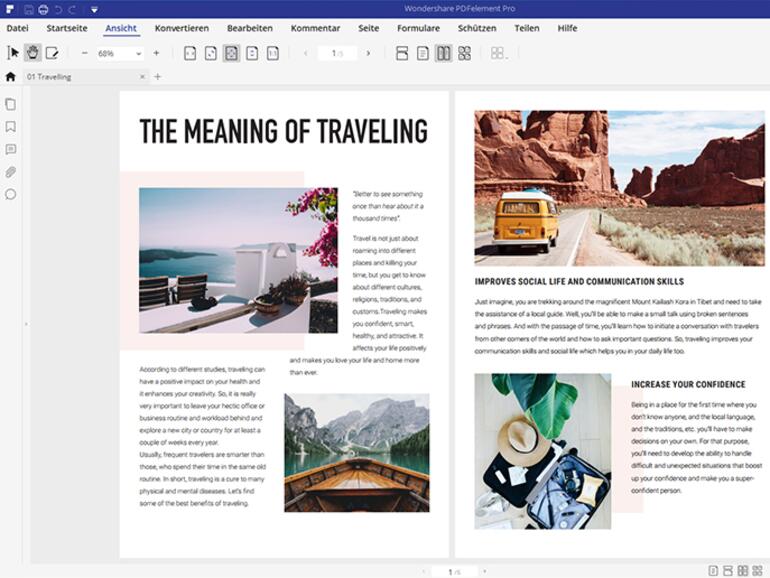Viewport: 770px width, 578px height.
Task: Switch to the Kommentar tab
Action: tap(315, 28)
